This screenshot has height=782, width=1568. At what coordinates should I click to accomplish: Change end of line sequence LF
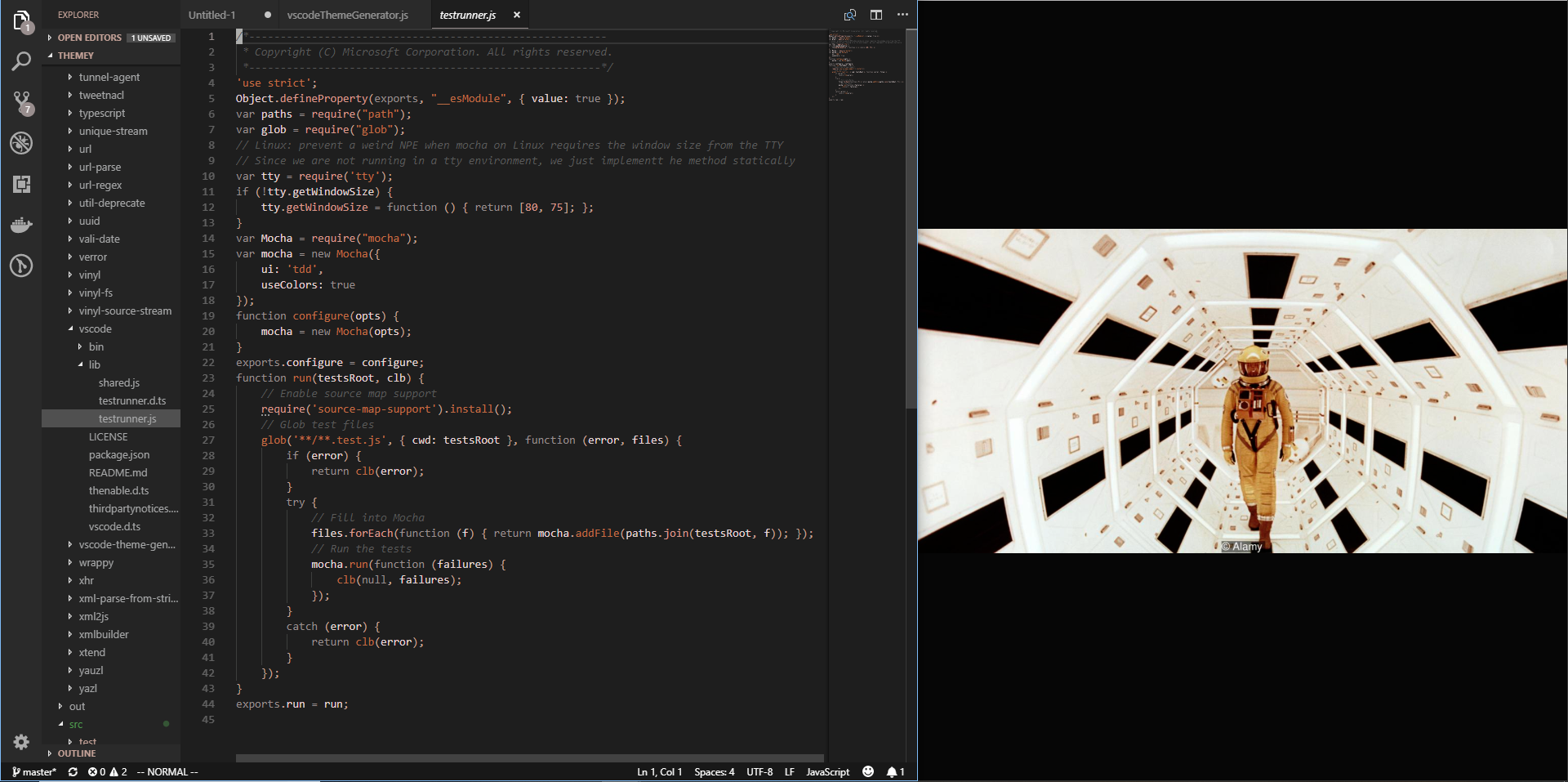(790, 772)
